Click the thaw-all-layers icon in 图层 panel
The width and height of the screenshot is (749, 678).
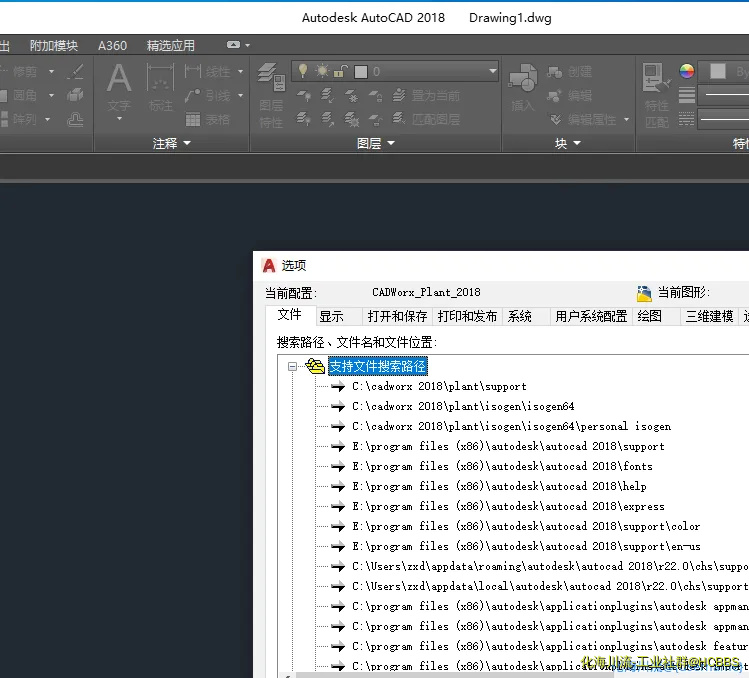point(352,119)
